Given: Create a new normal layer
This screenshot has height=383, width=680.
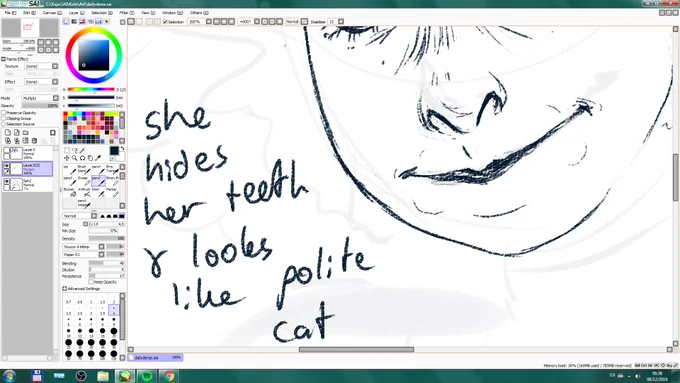Looking at the screenshot, I should click(8, 132).
